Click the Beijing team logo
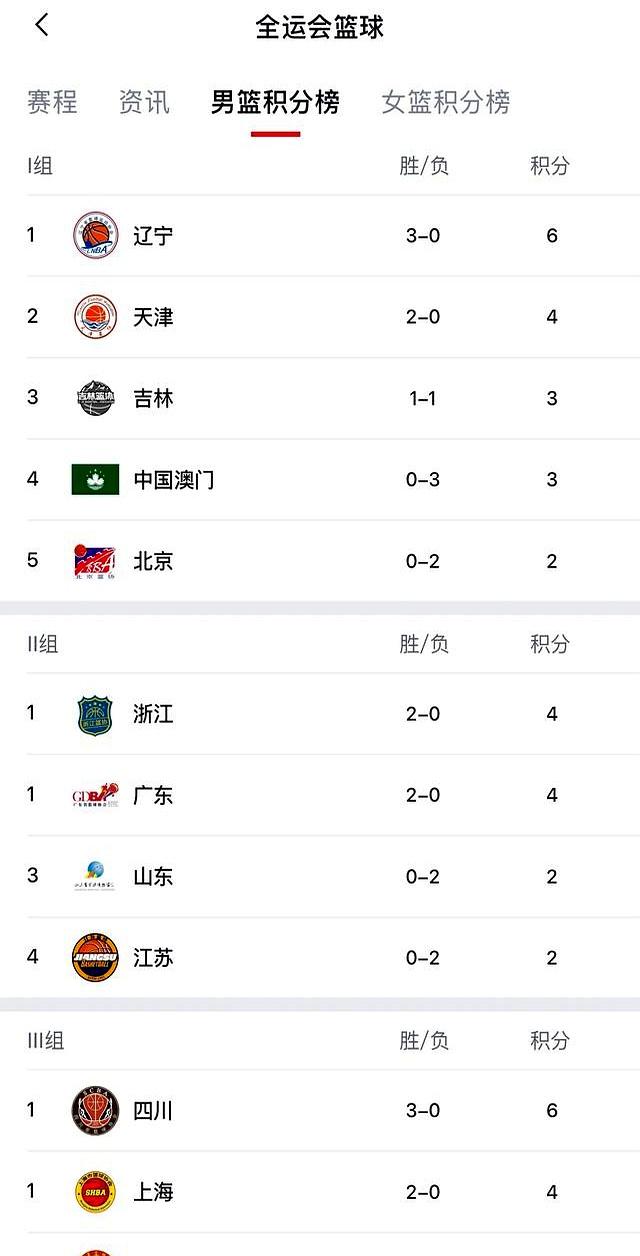The height and width of the screenshot is (1256, 640). [x=95, y=562]
